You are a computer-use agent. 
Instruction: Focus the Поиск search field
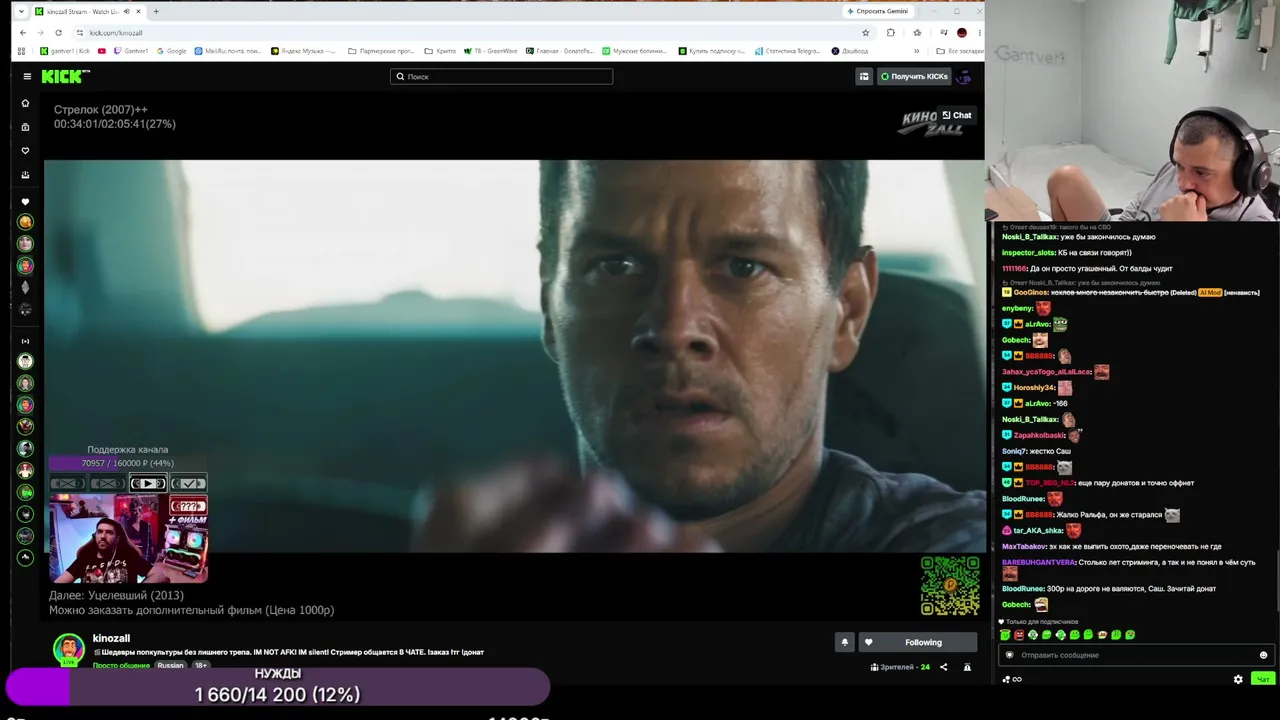pyautogui.click(x=501, y=76)
